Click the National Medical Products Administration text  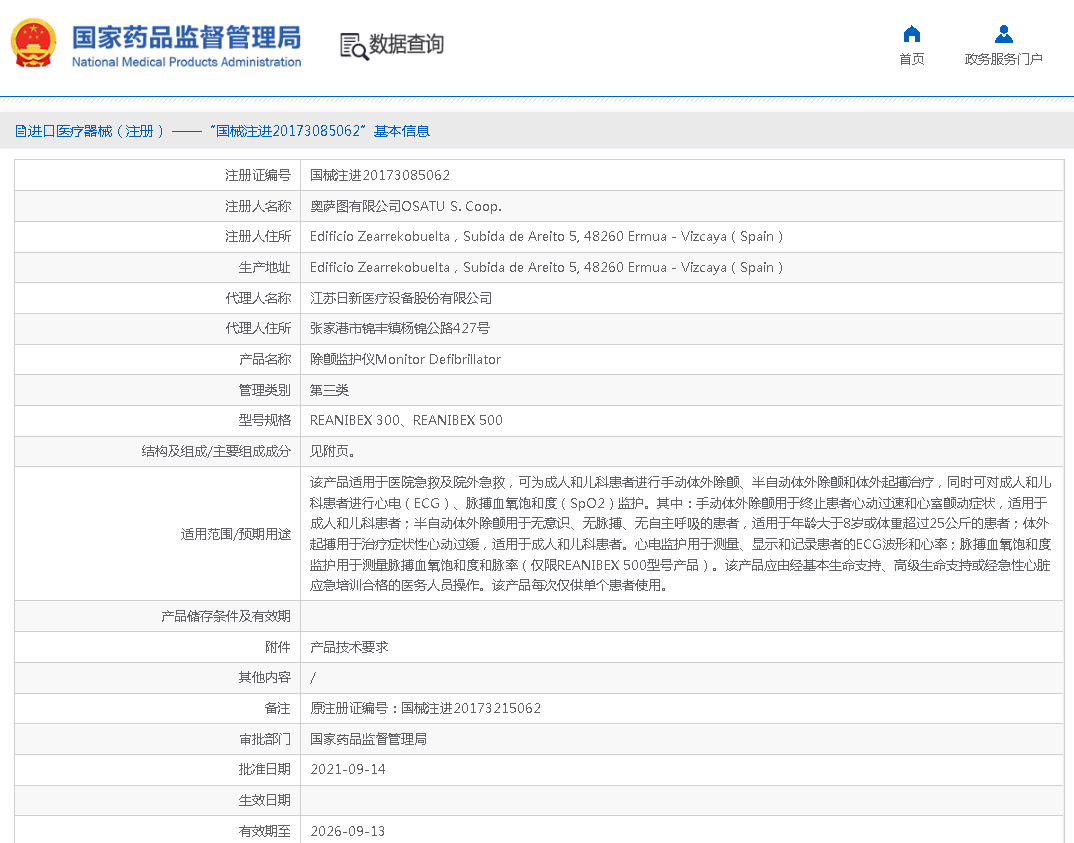[x=186, y=62]
